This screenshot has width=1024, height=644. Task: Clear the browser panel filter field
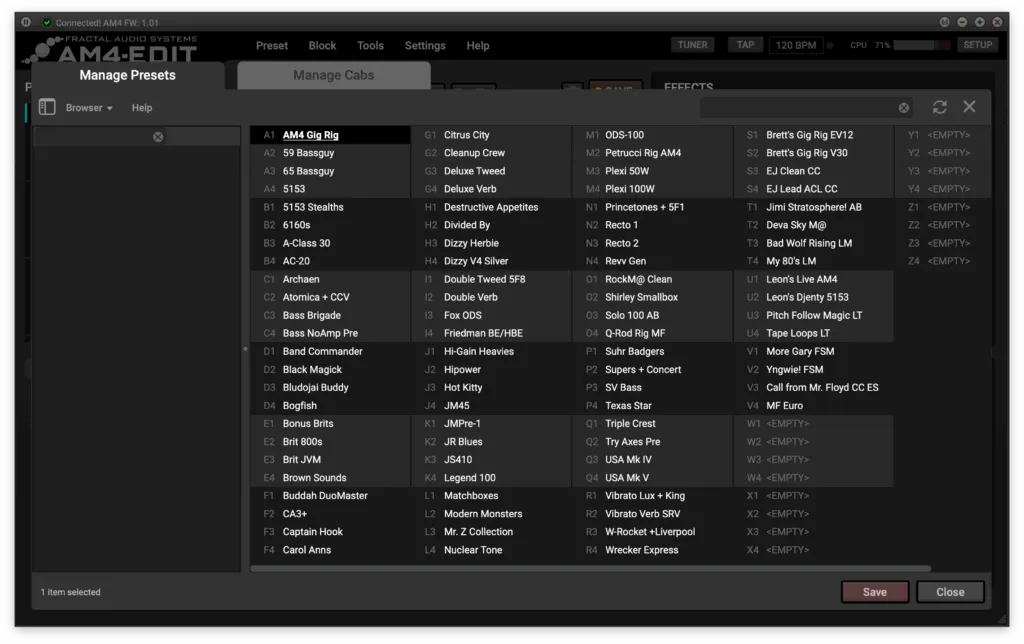pyautogui.click(x=158, y=137)
